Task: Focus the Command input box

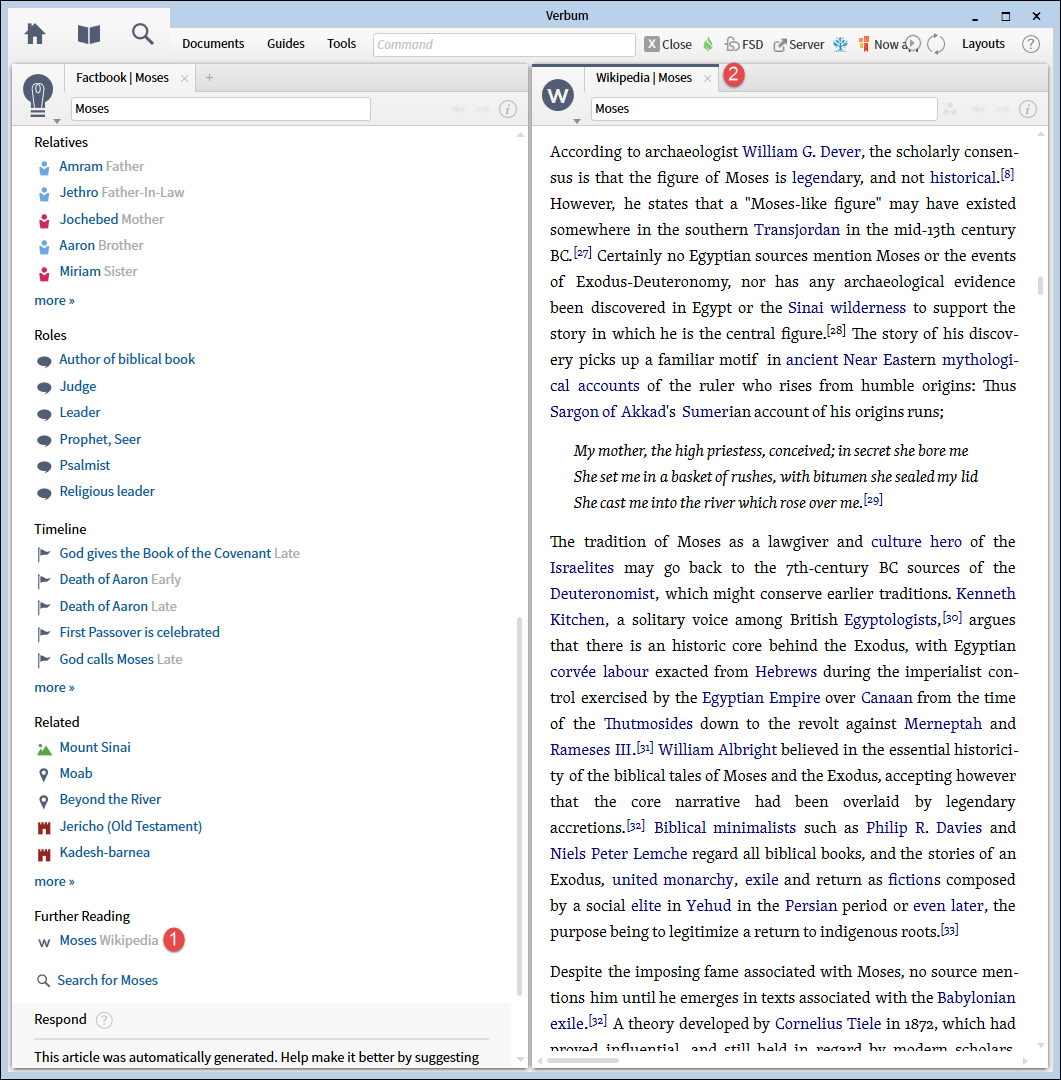Action: click(504, 44)
